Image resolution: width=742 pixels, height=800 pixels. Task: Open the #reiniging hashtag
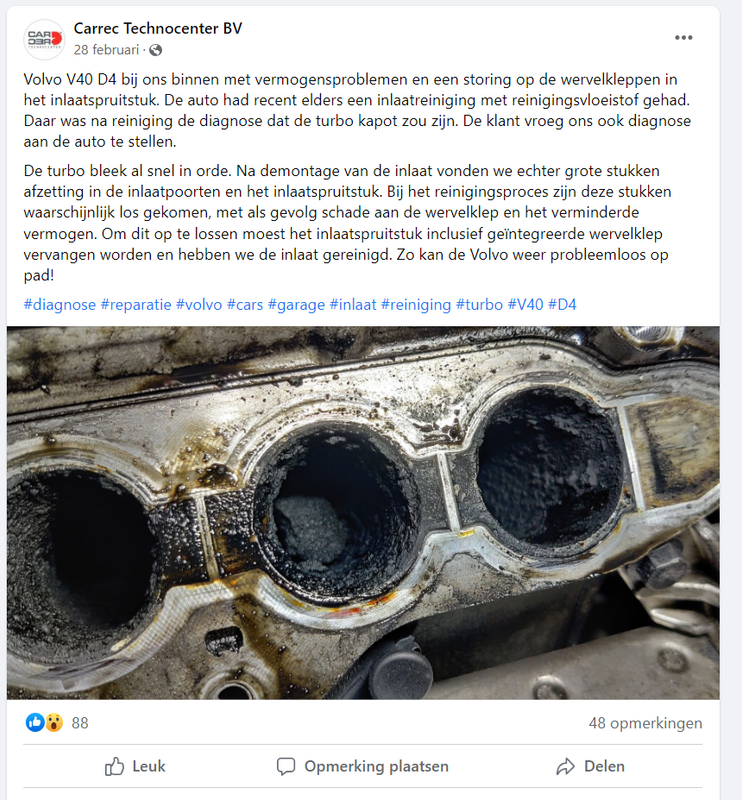click(x=416, y=305)
